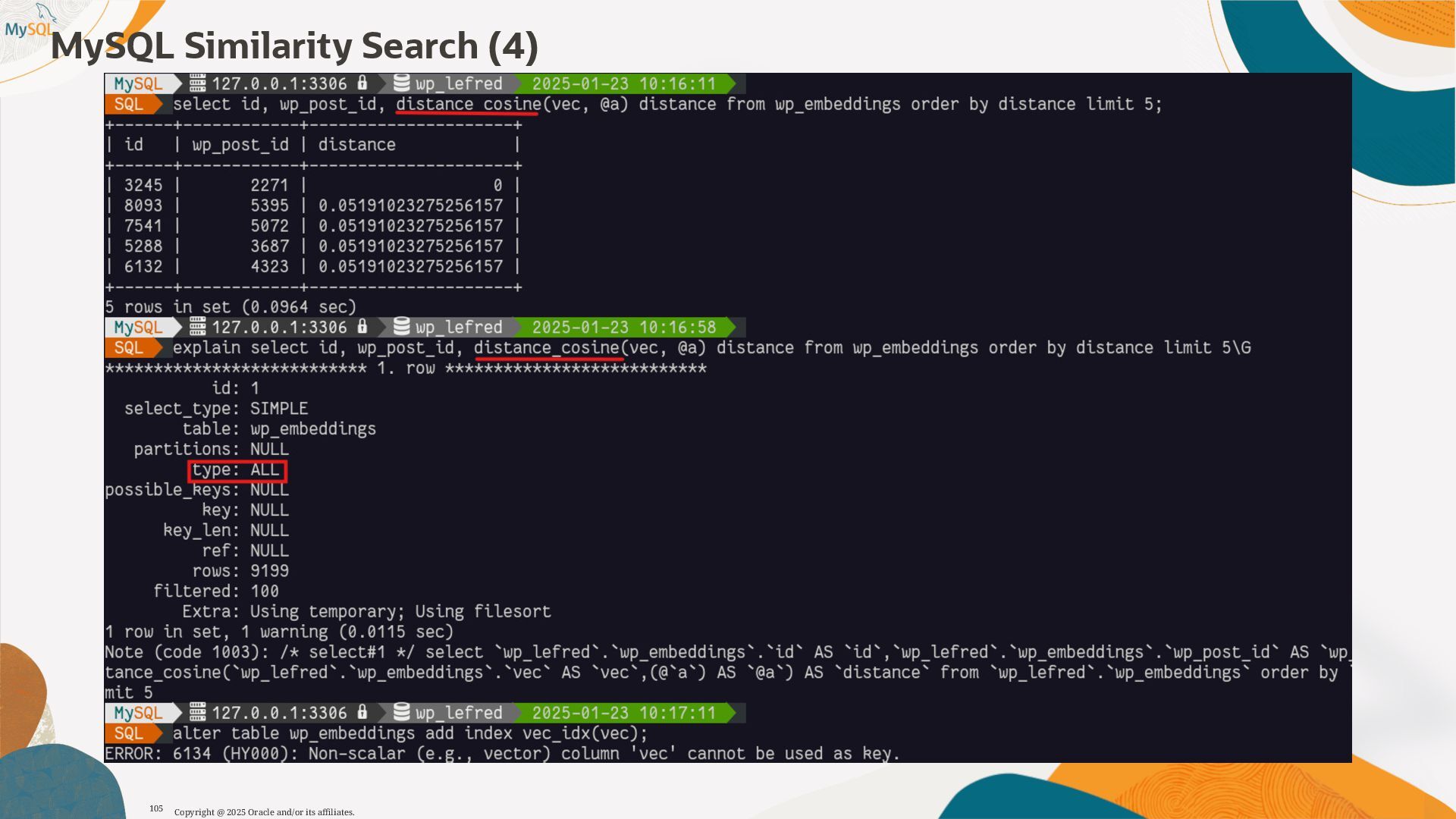Click the underlined distance_cosine in the explain query
The image size is (1456, 819).
click(x=546, y=347)
